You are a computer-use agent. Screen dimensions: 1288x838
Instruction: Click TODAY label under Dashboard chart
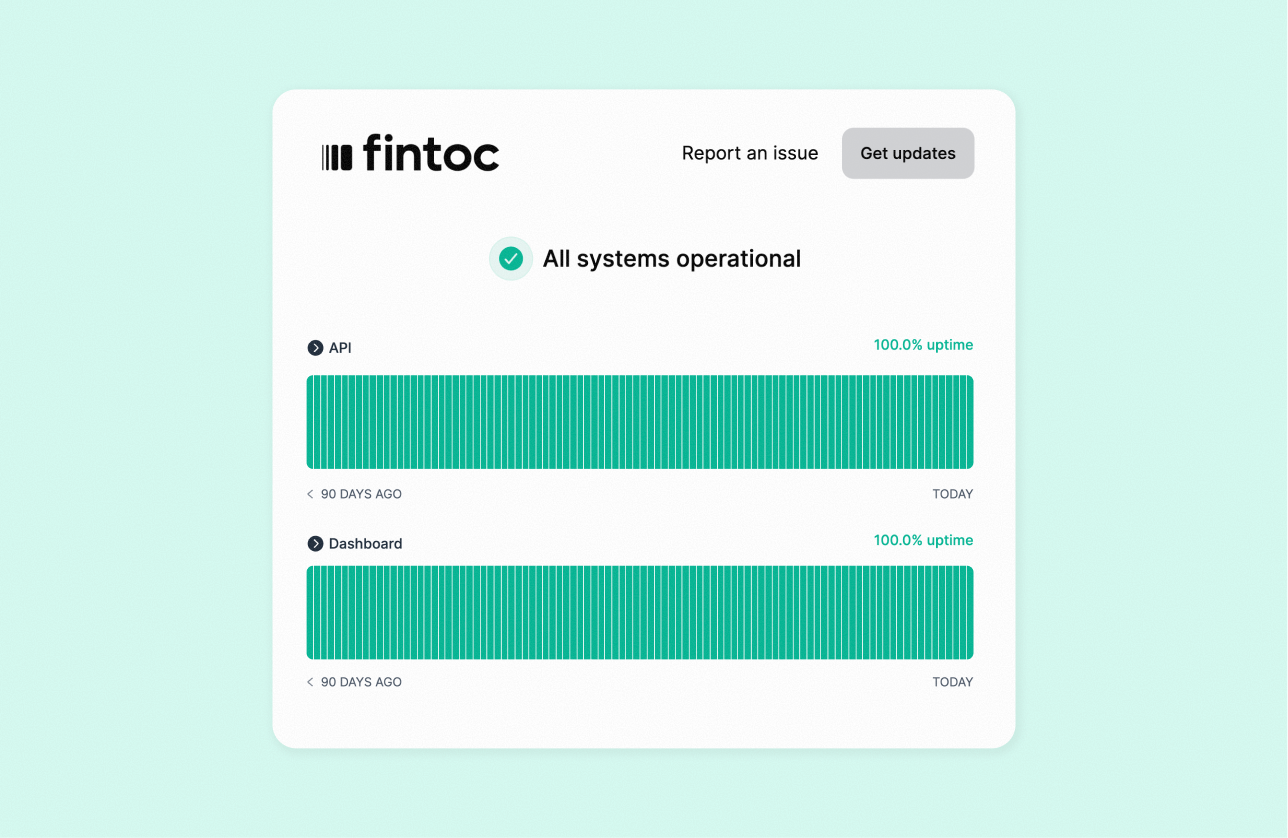pyautogui.click(x=953, y=682)
